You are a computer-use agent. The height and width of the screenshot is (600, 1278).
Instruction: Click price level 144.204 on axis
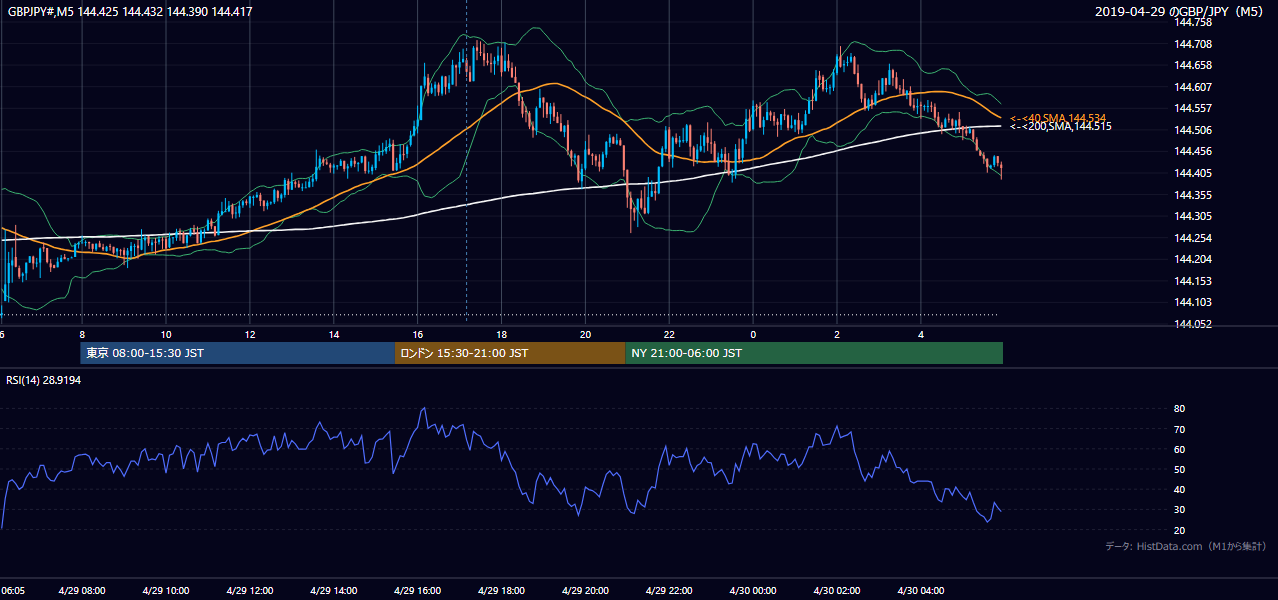point(1194,259)
